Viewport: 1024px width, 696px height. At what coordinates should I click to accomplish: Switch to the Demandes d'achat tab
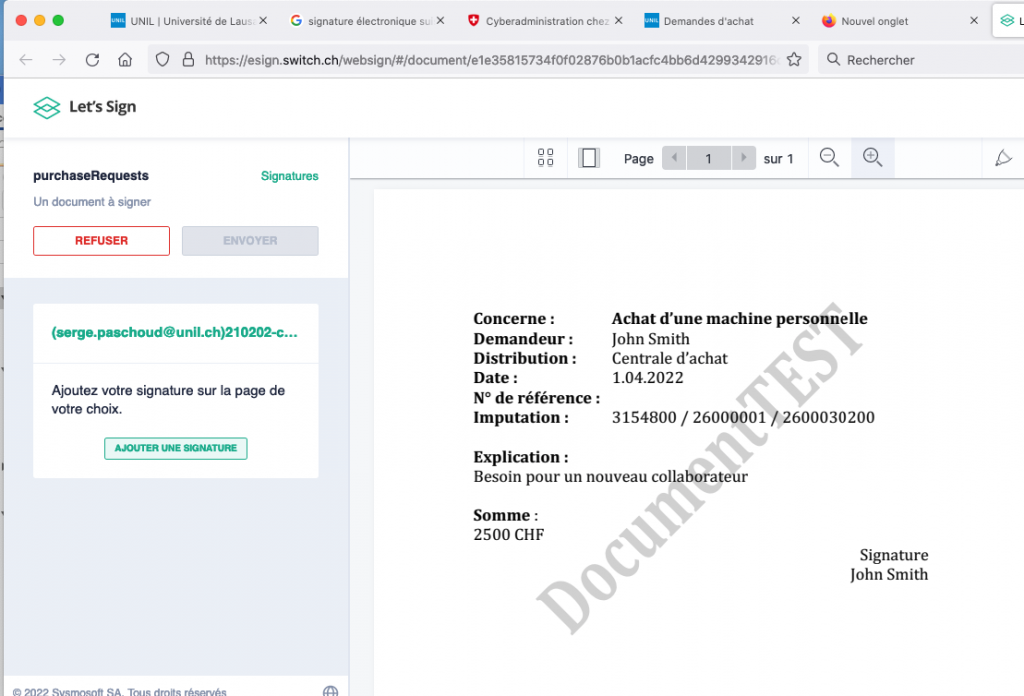708,21
